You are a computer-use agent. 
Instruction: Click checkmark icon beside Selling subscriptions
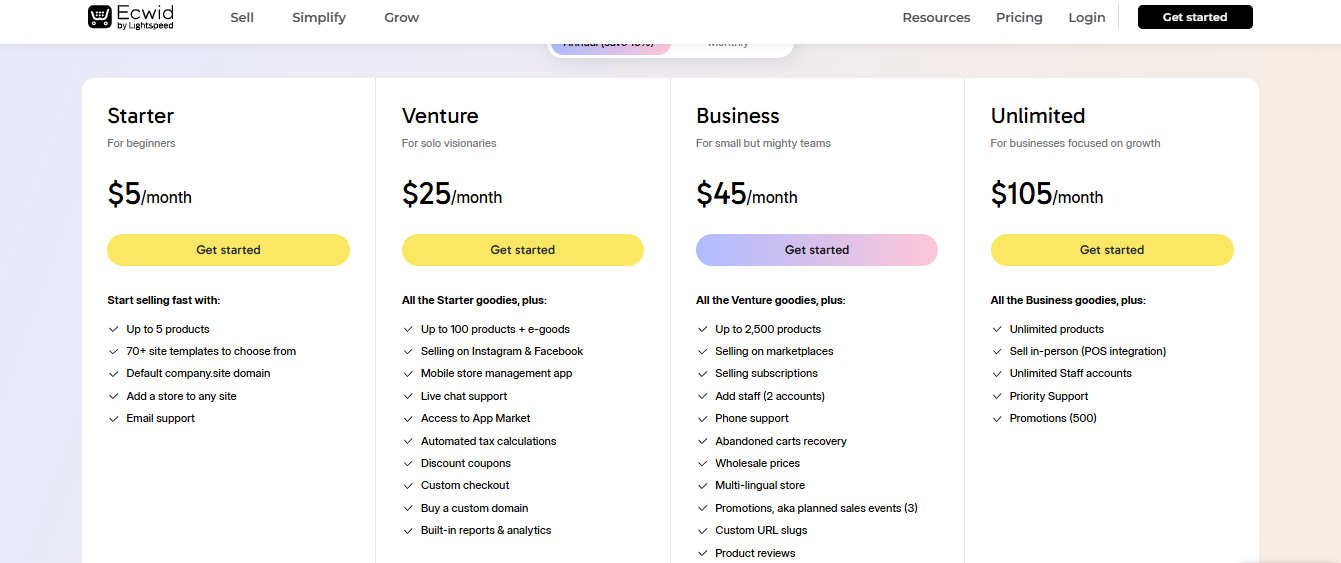(x=702, y=373)
